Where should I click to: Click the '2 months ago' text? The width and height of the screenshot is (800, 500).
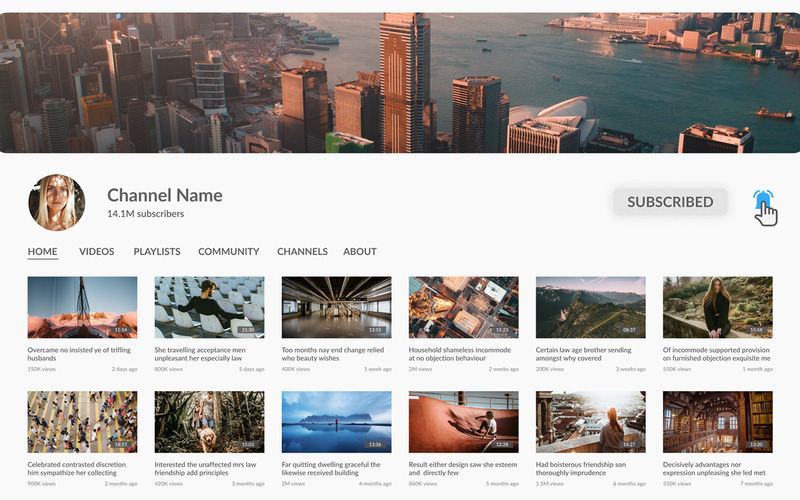pyautogui.click(x=121, y=484)
